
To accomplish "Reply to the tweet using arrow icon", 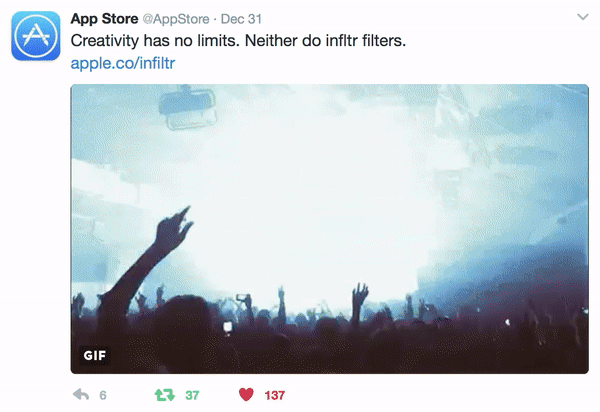I will tap(81, 394).
